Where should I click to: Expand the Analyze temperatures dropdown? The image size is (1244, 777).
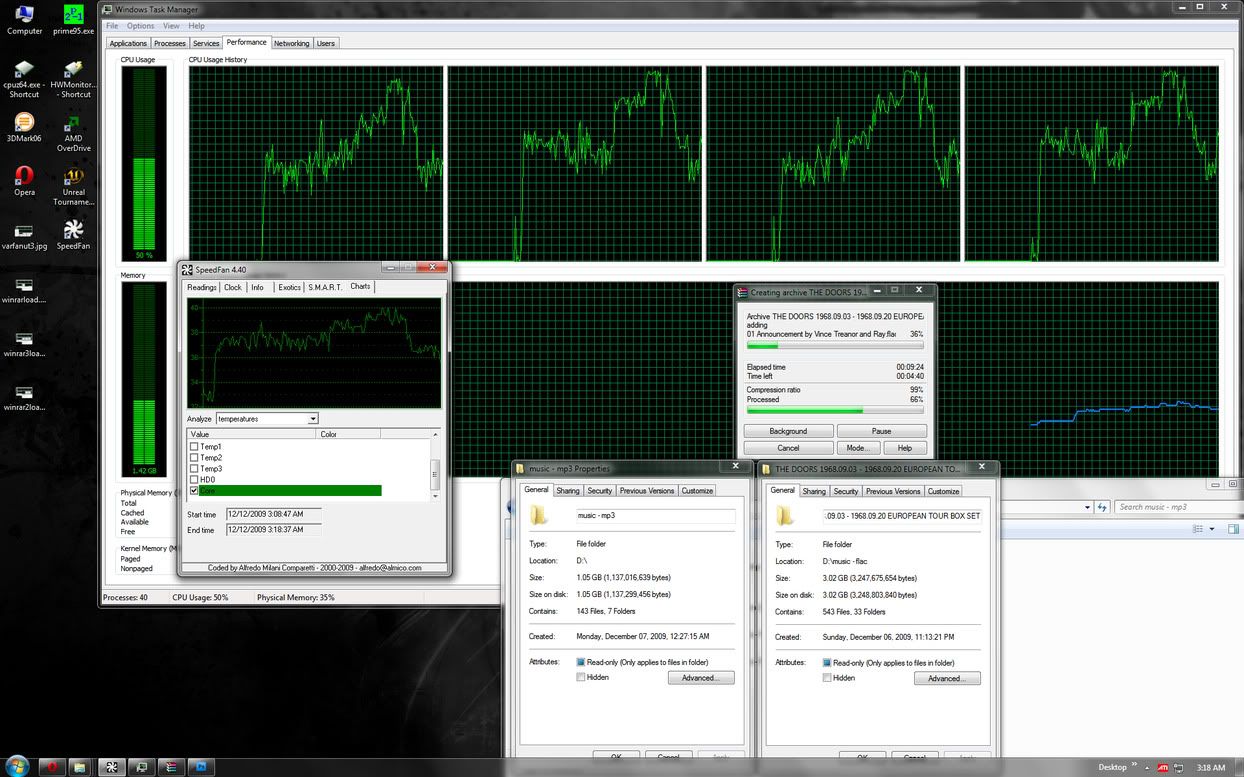(313, 419)
